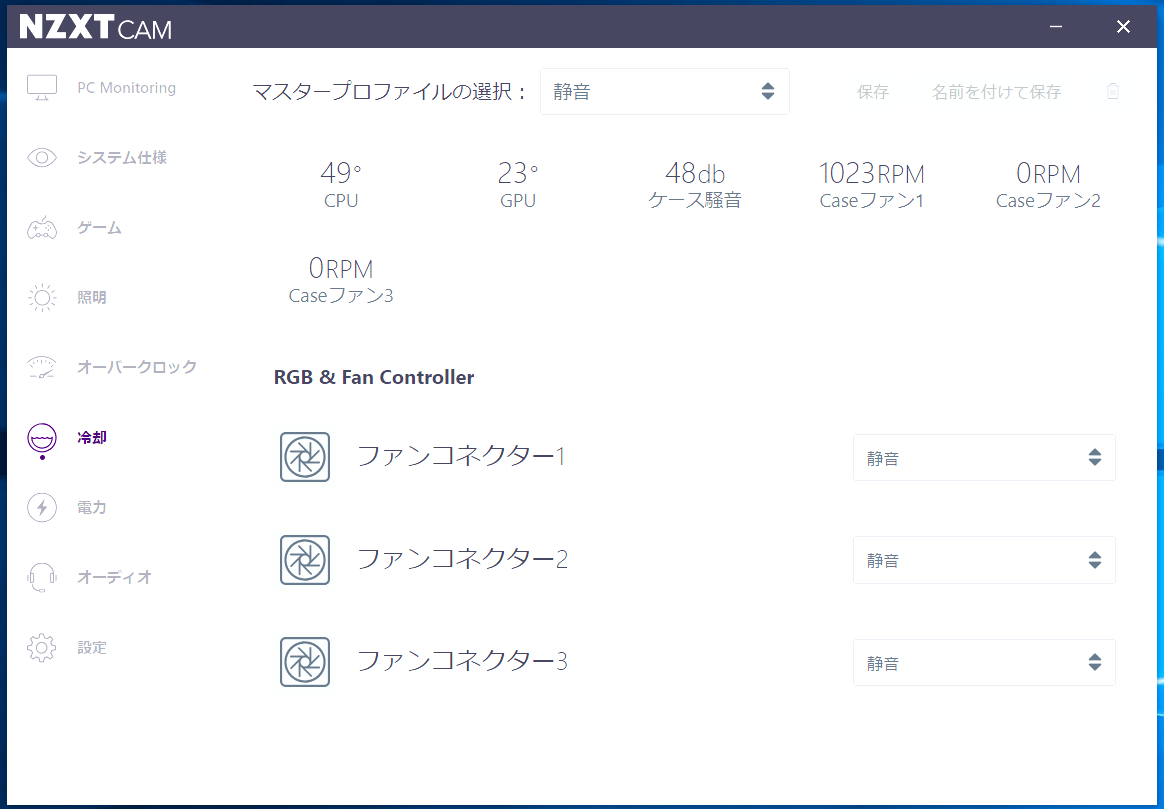This screenshot has width=1164, height=809.
Task: Click the 保存 button
Action: (x=872, y=92)
